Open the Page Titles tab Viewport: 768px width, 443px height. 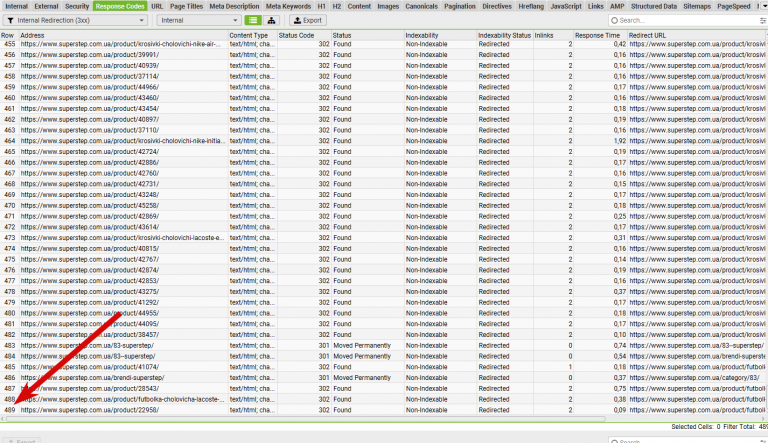tap(186, 6)
